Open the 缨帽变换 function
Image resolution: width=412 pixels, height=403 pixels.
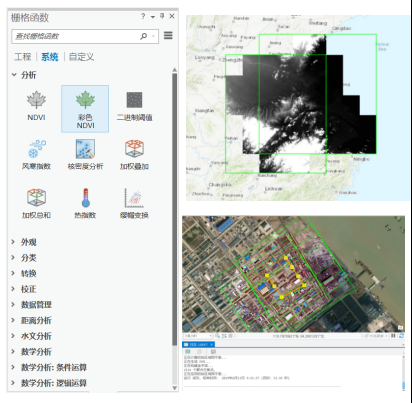(x=134, y=203)
